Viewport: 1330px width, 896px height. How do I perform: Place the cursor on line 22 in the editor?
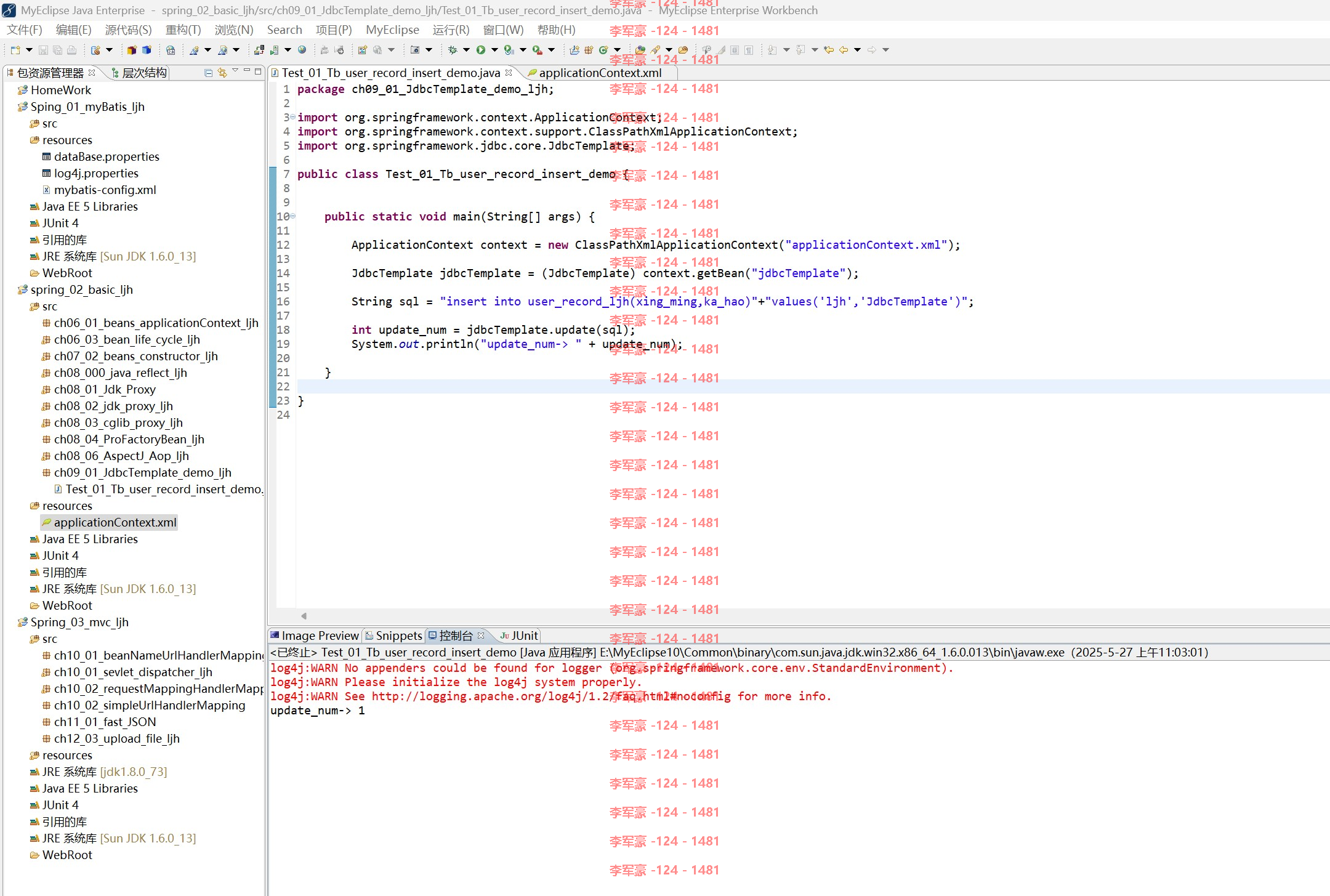[x=813, y=386]
